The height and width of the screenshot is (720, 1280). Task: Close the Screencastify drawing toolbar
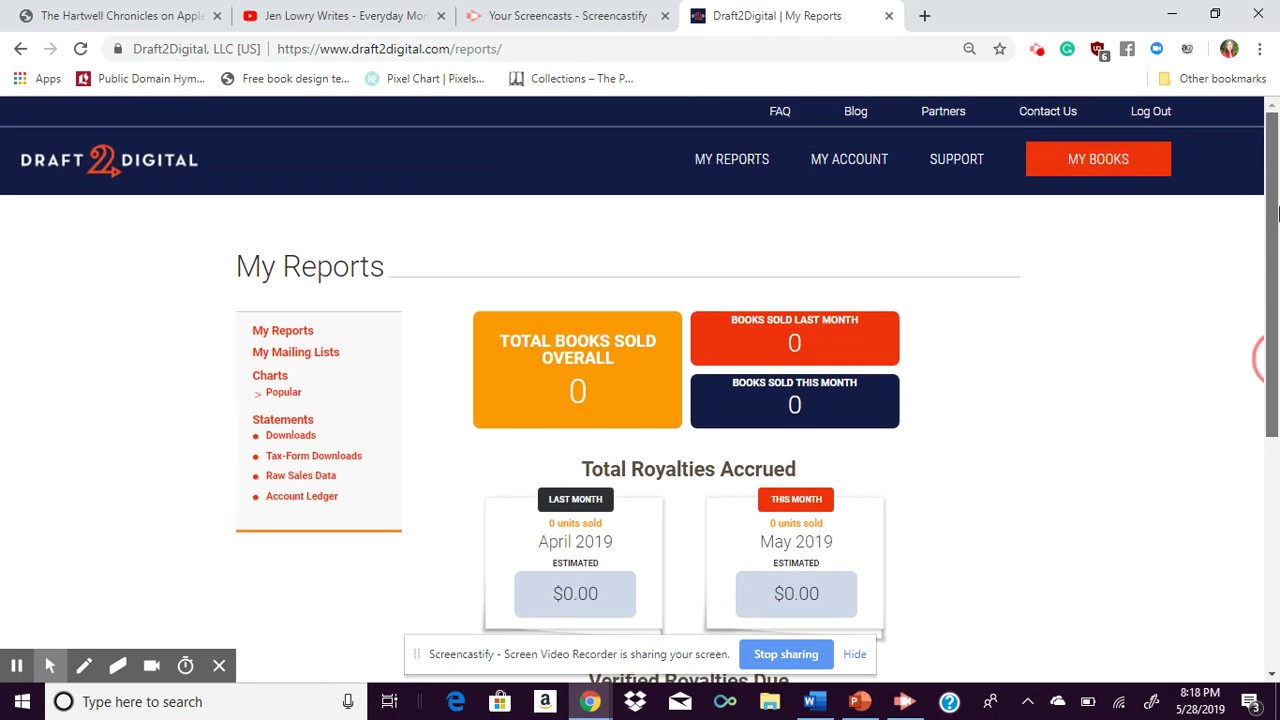click(219, 666)
